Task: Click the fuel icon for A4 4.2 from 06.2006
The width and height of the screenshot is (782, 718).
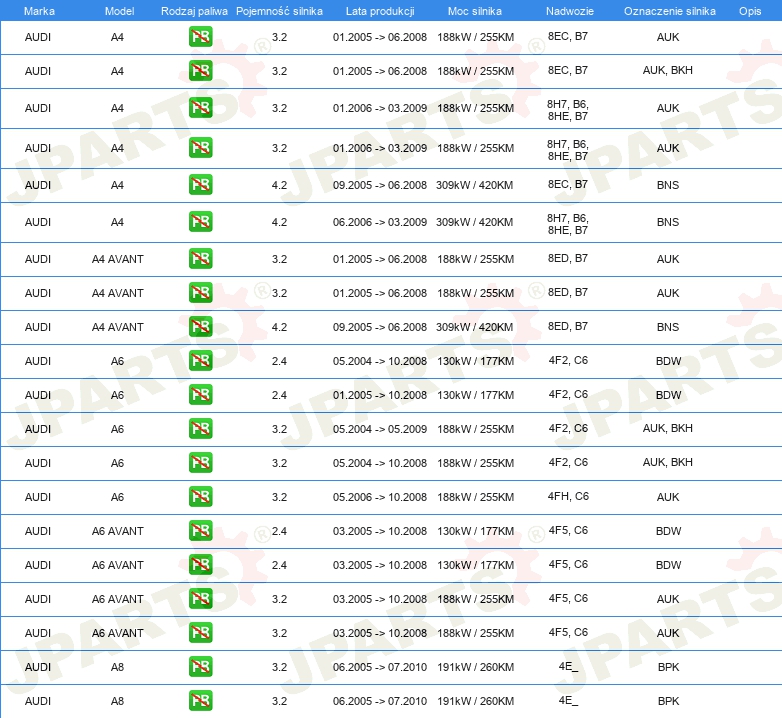Action: (200, 222)
